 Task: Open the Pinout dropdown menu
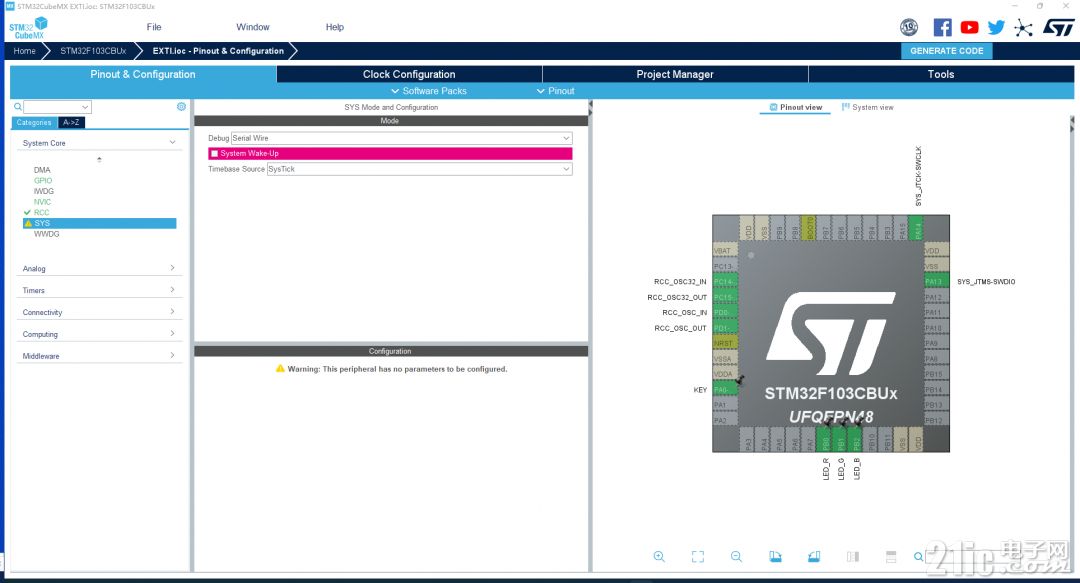(555, 91)
